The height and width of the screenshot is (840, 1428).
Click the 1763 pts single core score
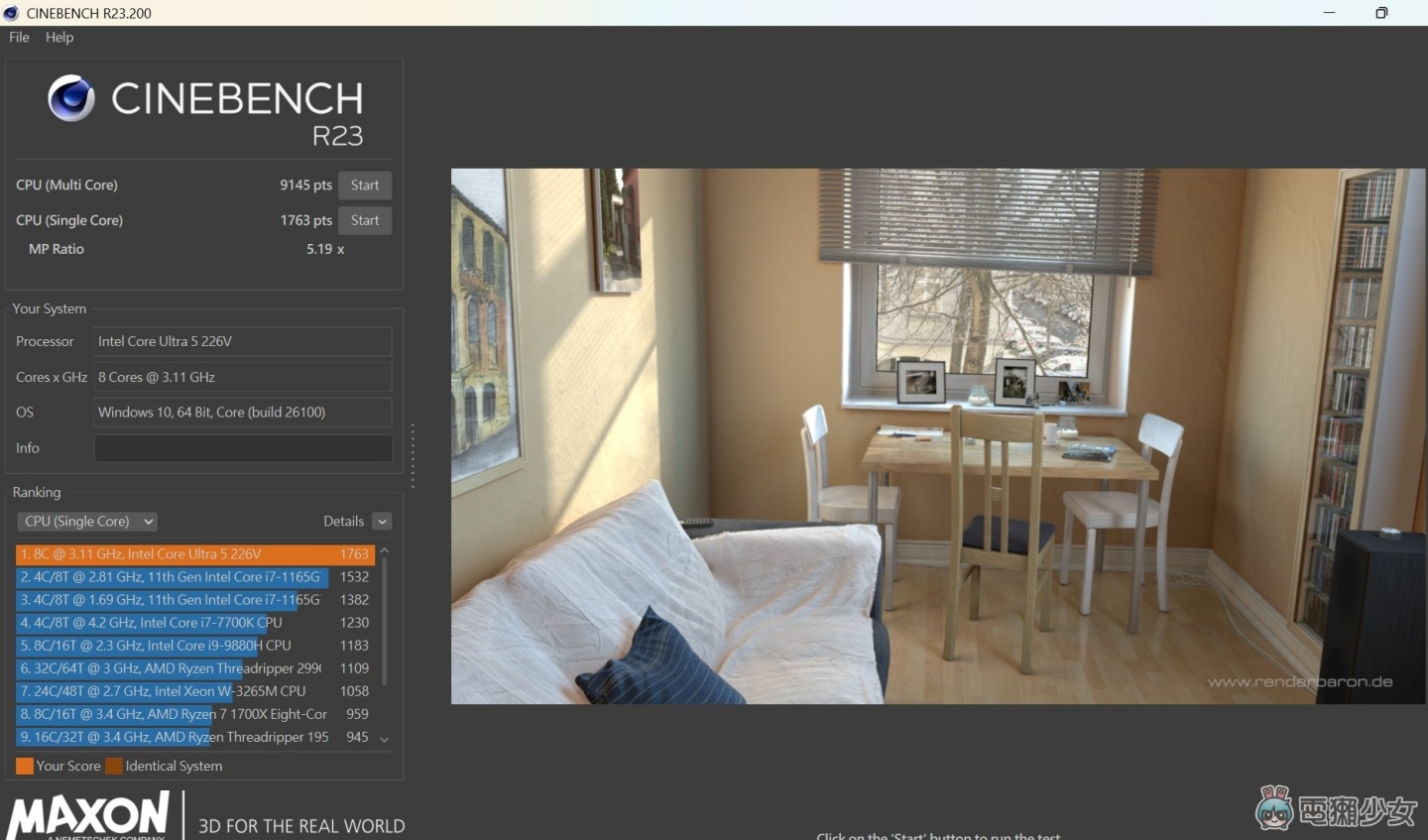(305, 220)
